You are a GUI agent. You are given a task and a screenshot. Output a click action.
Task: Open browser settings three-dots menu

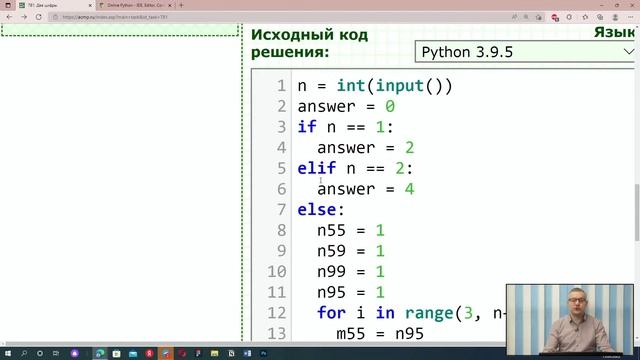(630, 17)
